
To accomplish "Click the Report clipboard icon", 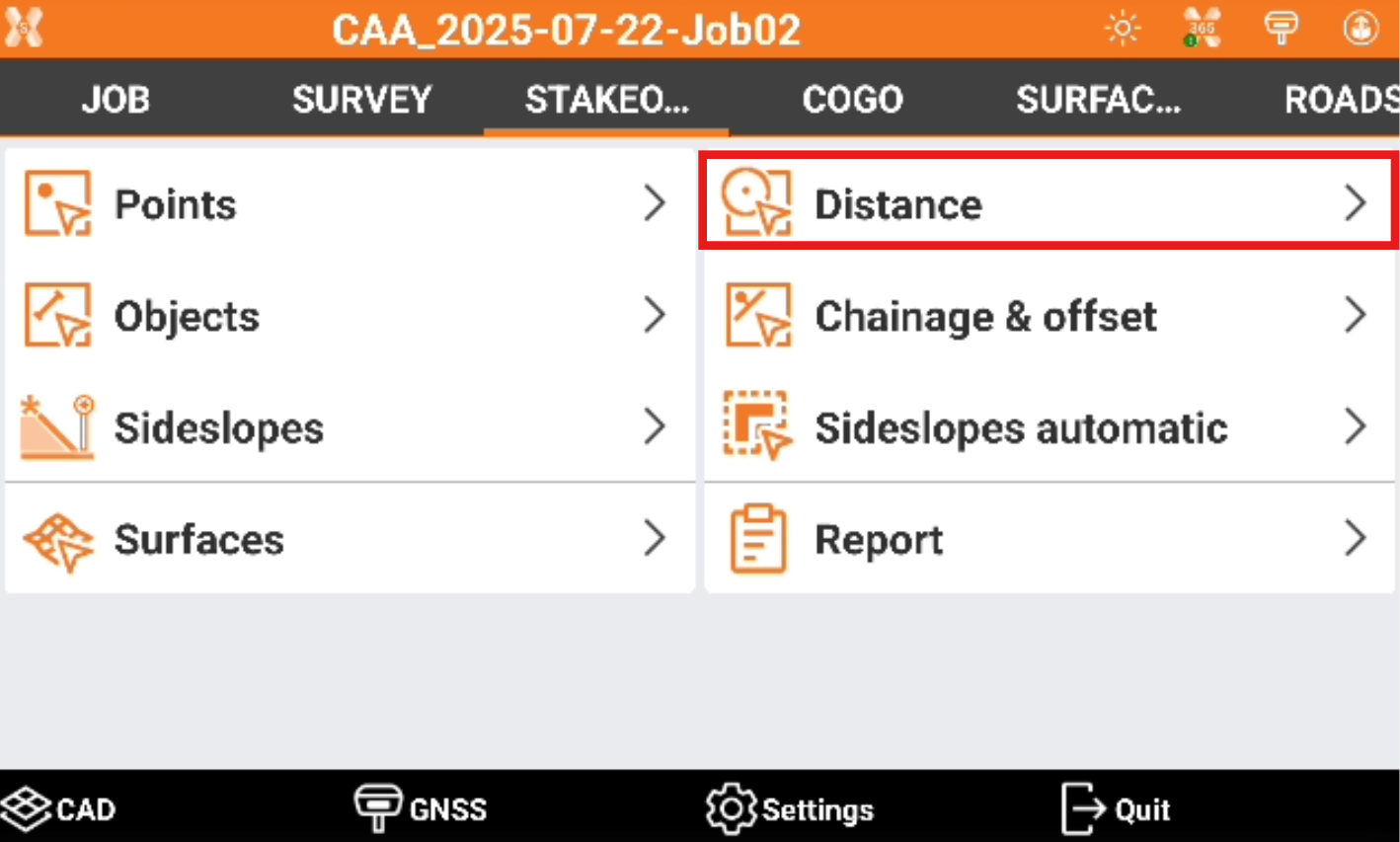I will (x=757, y=540).
